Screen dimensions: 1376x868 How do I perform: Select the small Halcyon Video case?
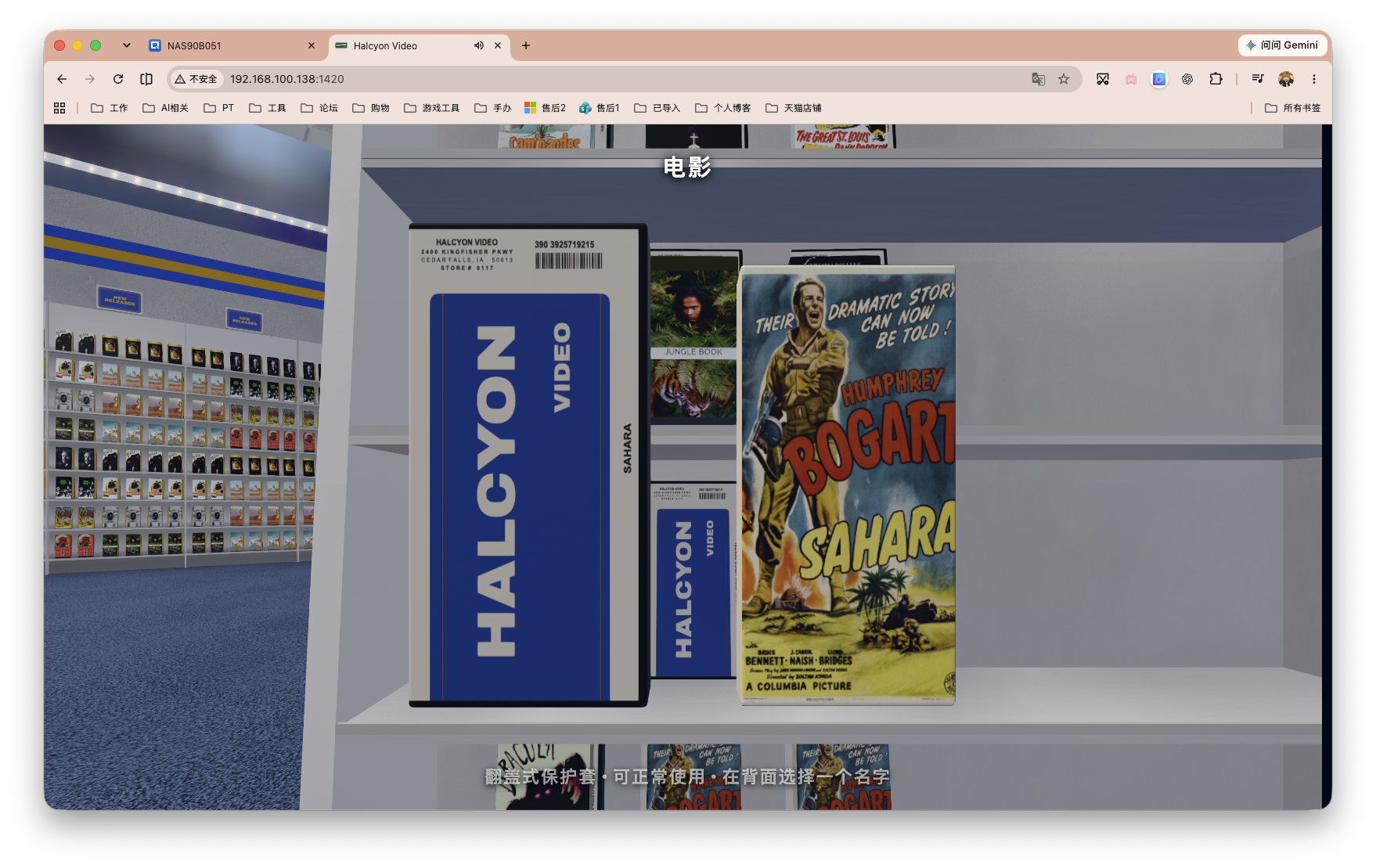(693, 581)
